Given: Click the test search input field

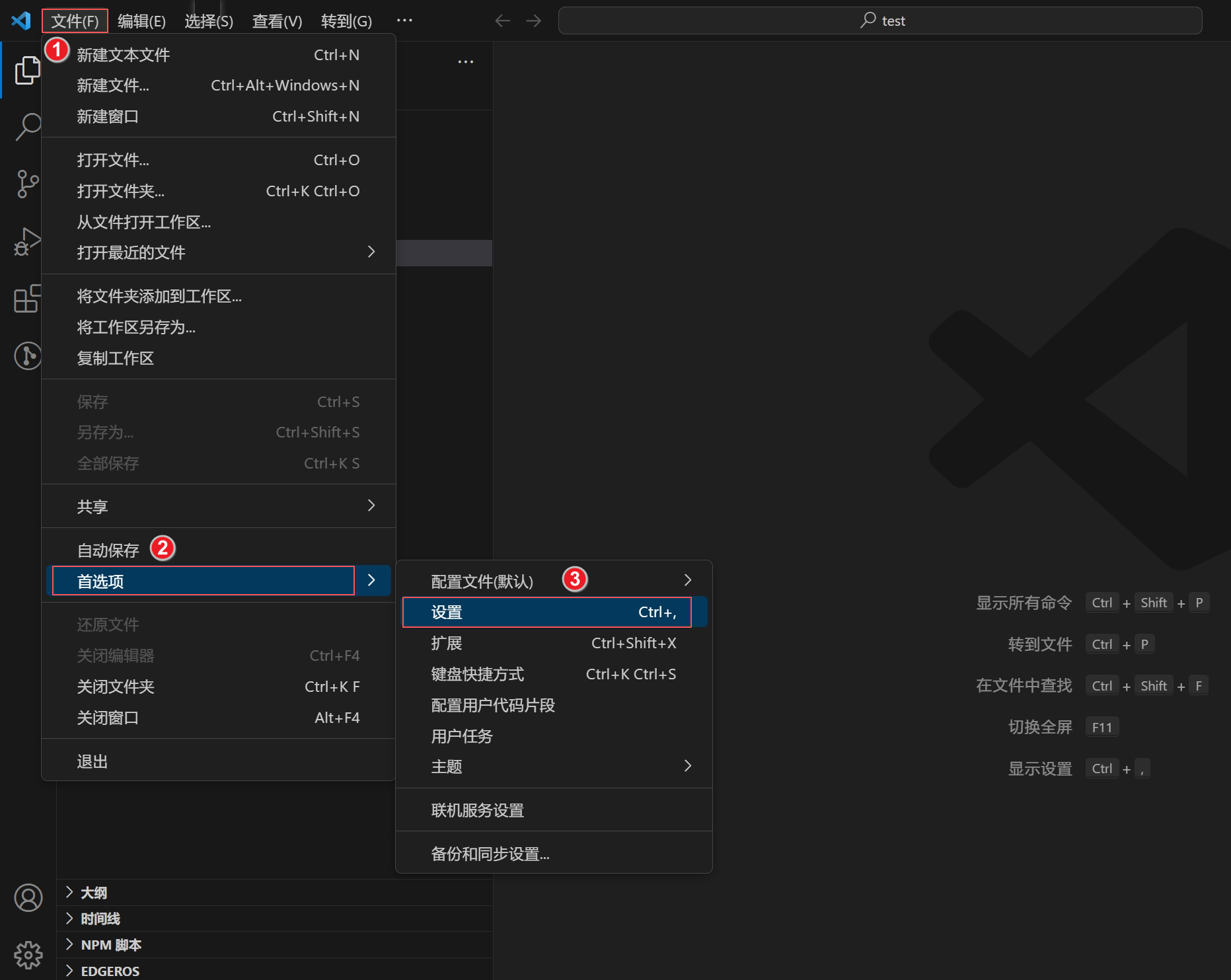Looking at the screenshot, I should pos(881,20).
